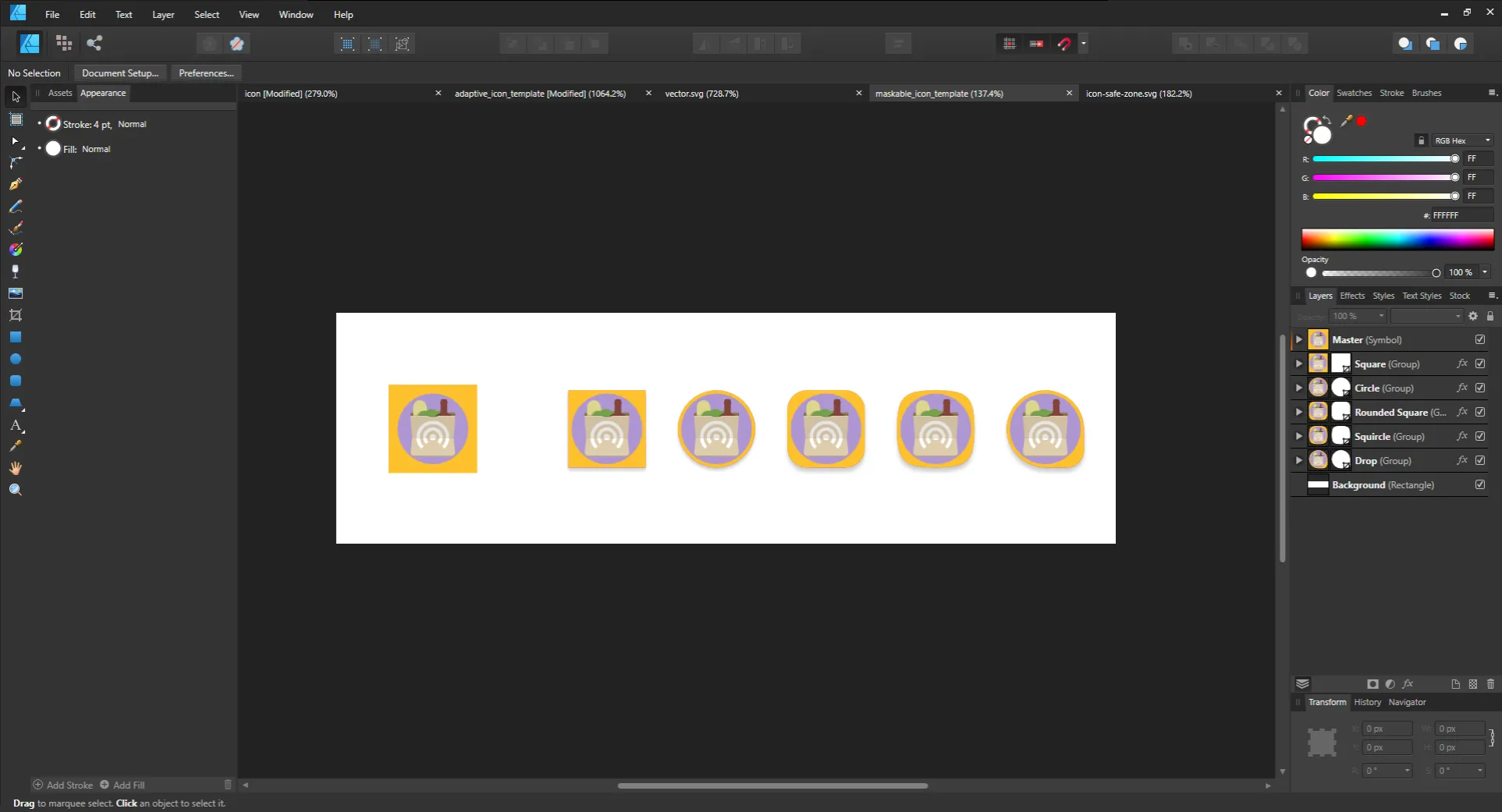This screenshot has height=812, width=1502.
Task: Select the Node tool
Action: 16,140
